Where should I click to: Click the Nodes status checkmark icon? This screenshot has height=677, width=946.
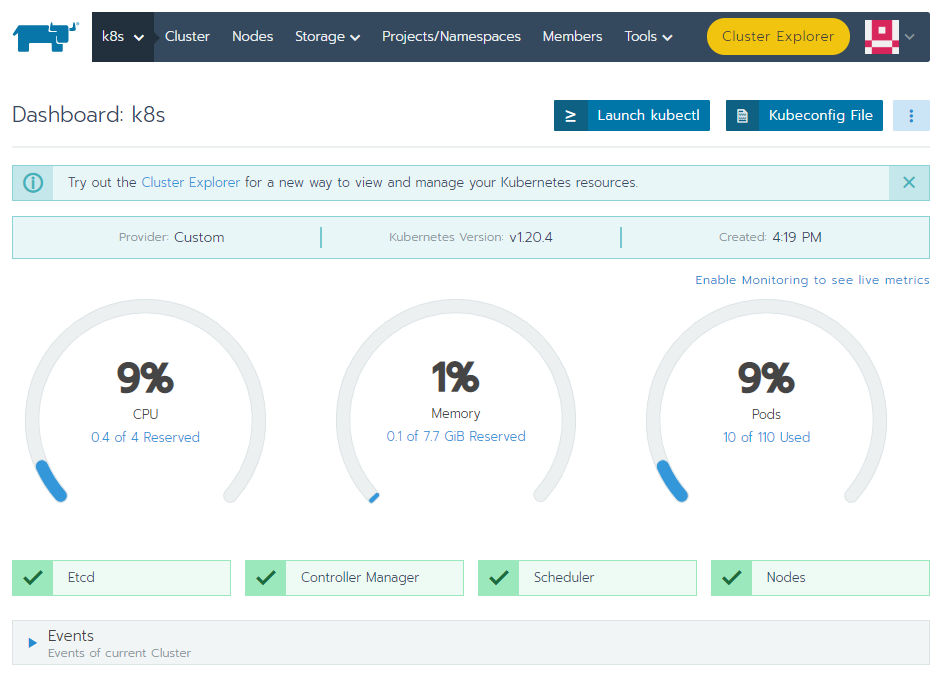point(731,578)
